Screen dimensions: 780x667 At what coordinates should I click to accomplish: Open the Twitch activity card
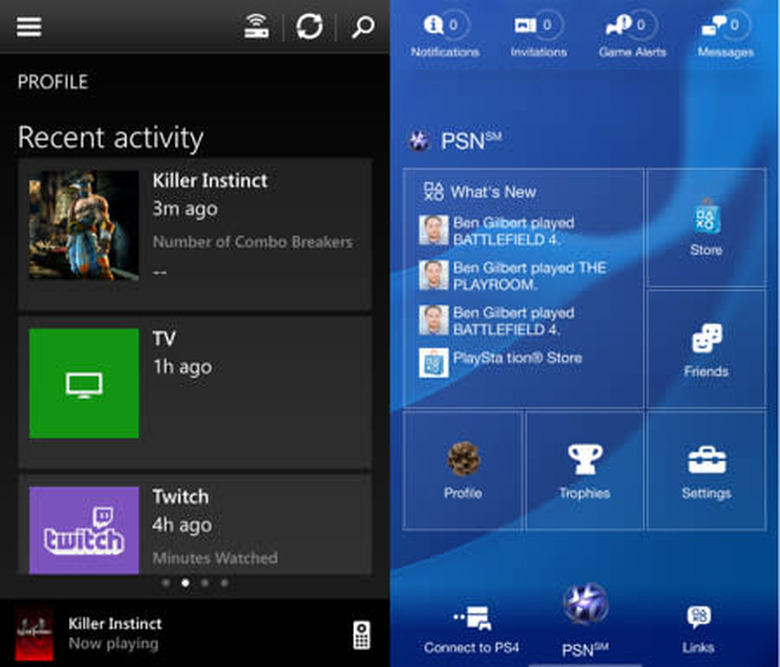[x=195, y=525]
